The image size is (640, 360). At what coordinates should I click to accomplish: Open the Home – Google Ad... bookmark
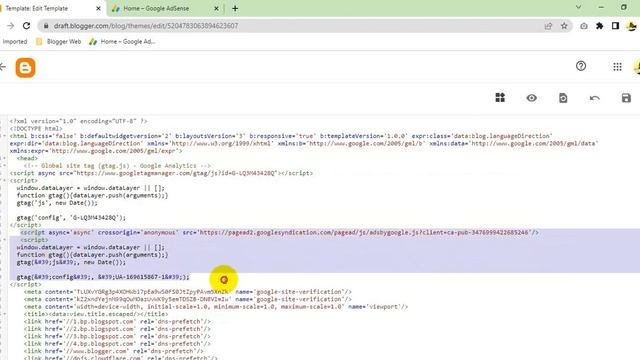coord(122,42)
